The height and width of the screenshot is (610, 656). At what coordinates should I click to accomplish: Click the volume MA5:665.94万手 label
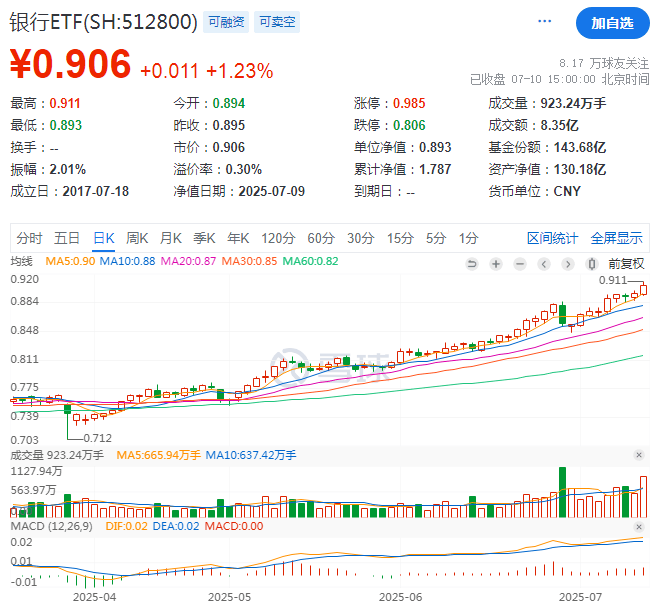coord(159,455)
